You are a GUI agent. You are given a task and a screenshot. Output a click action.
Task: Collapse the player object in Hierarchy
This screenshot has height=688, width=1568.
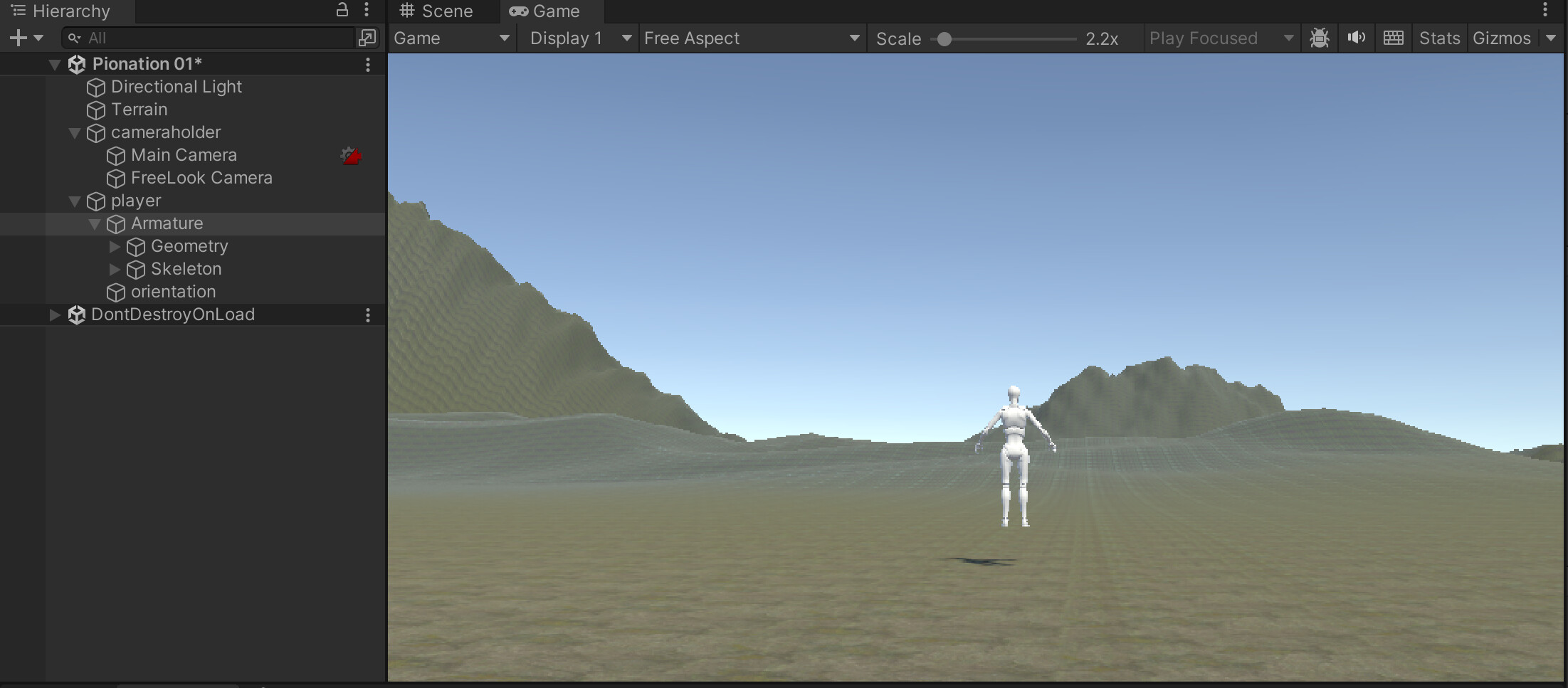pos(74,201)
